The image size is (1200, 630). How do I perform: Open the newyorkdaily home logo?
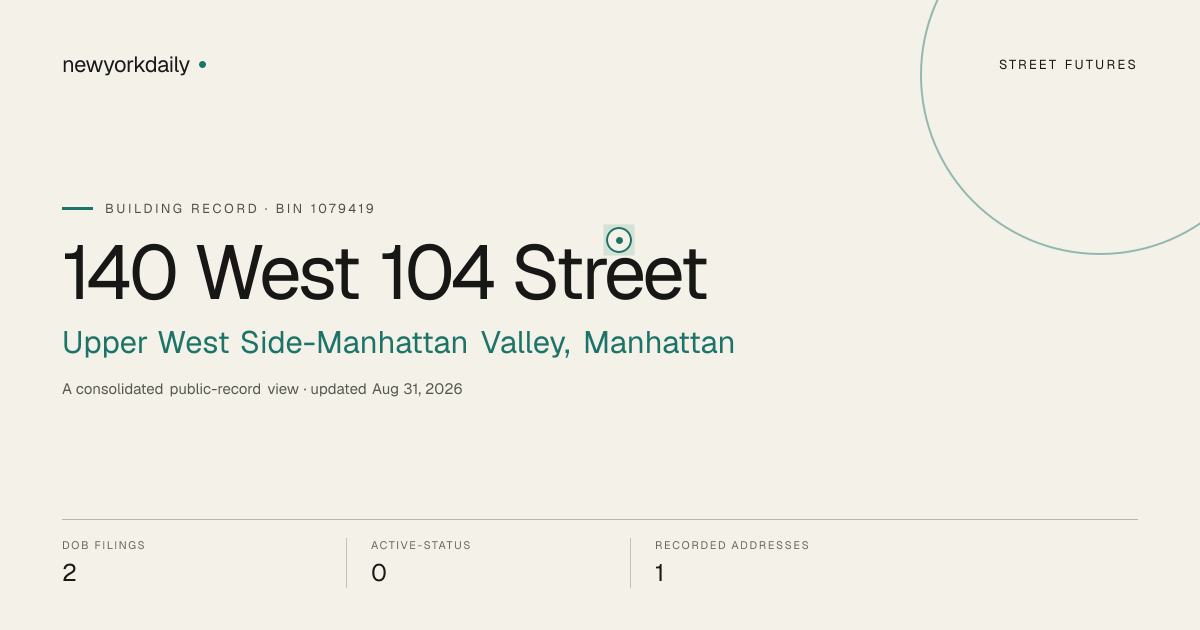pyautogui.click(x=126, y=65)
